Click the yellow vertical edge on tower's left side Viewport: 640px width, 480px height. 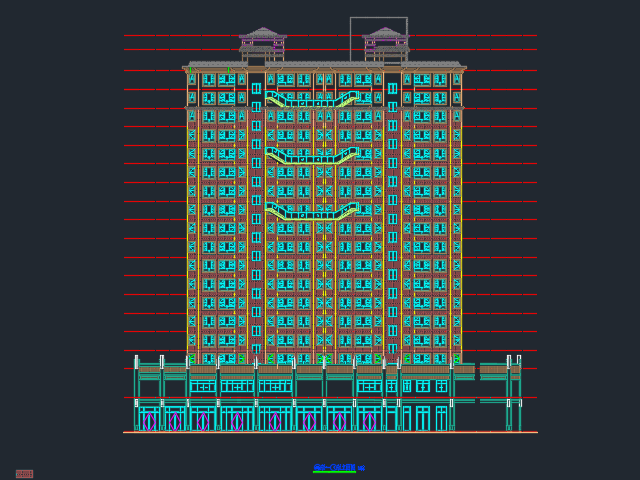(x=187, y=220)
